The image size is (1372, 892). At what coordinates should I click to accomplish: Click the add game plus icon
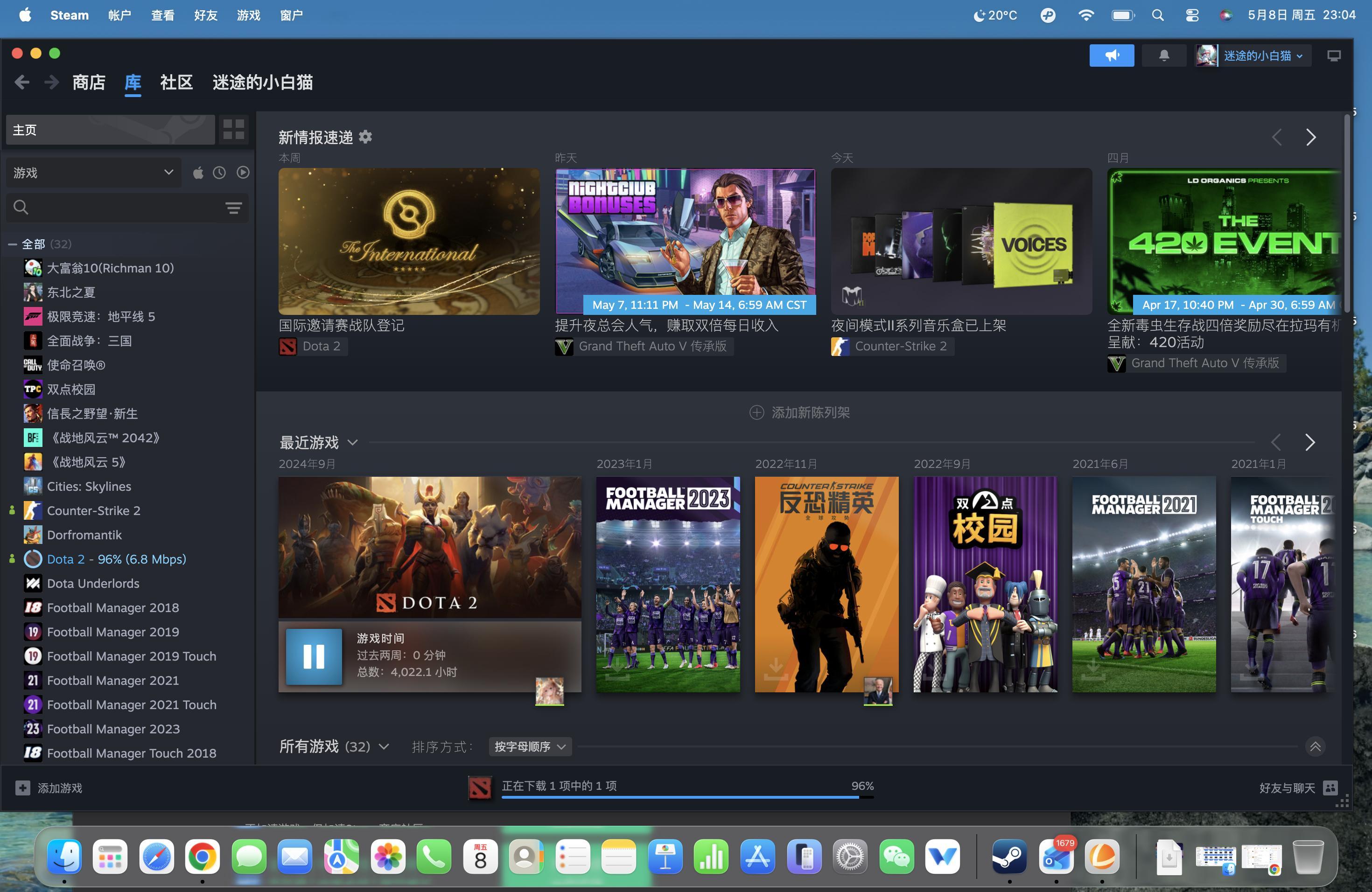(22, 787)
